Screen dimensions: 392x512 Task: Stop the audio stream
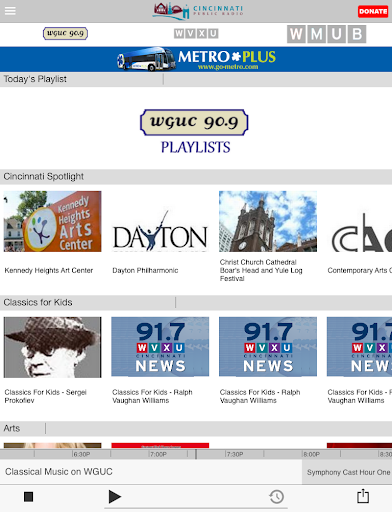(29, 497)
